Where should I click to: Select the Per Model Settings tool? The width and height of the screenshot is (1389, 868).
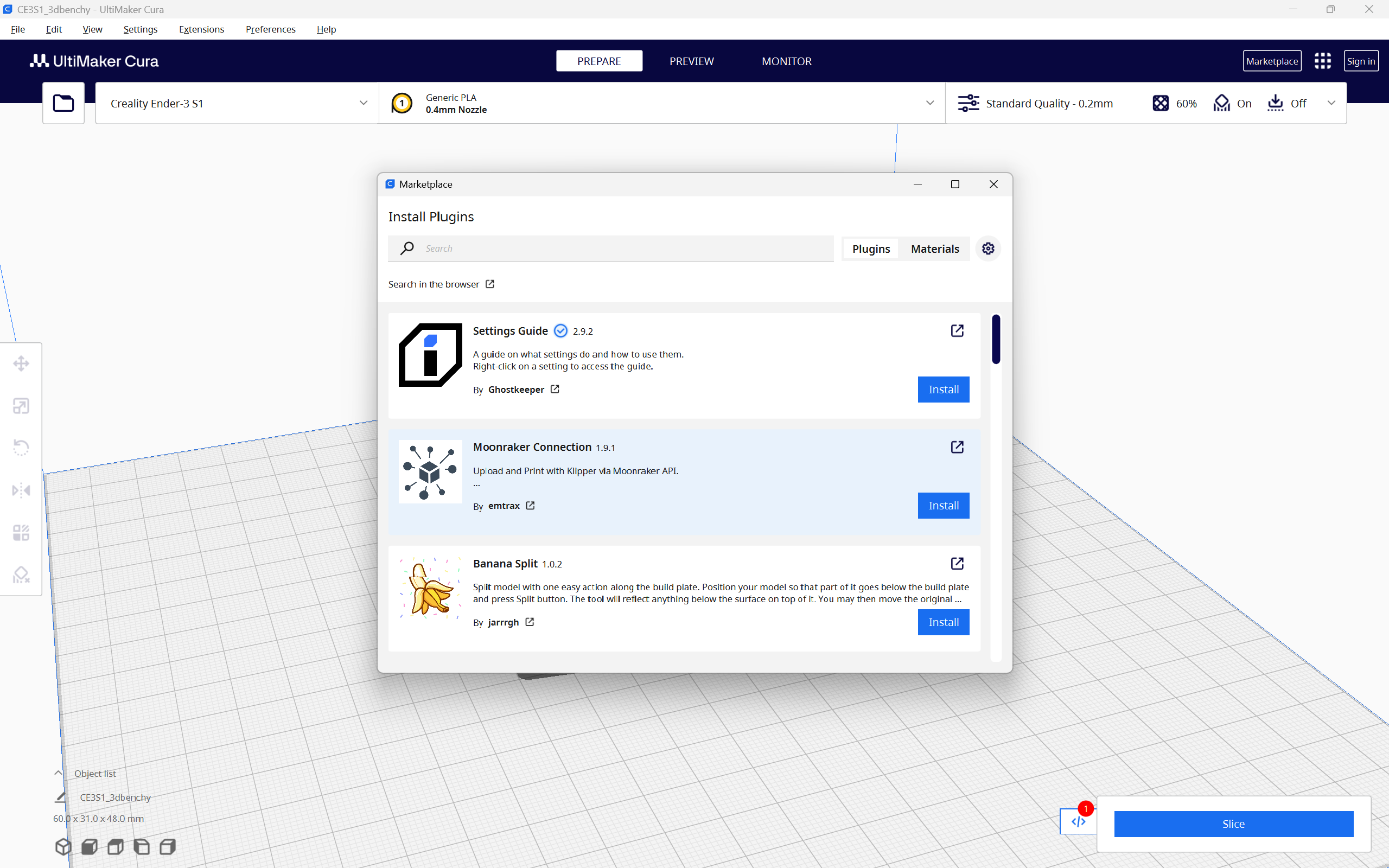pyautogui.click(x=21, y=533)
